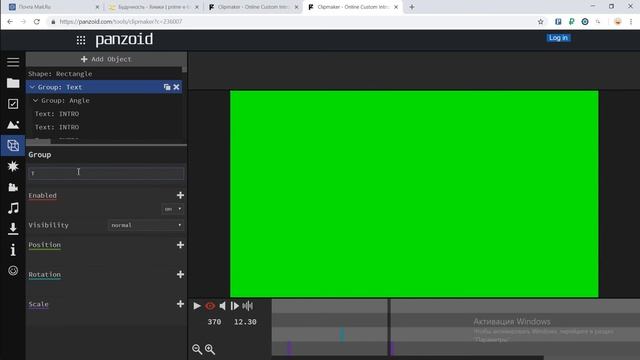Collapse the Group: Angle tree node
This screenshot has height=360, width=640.
(x=35, y=100)
